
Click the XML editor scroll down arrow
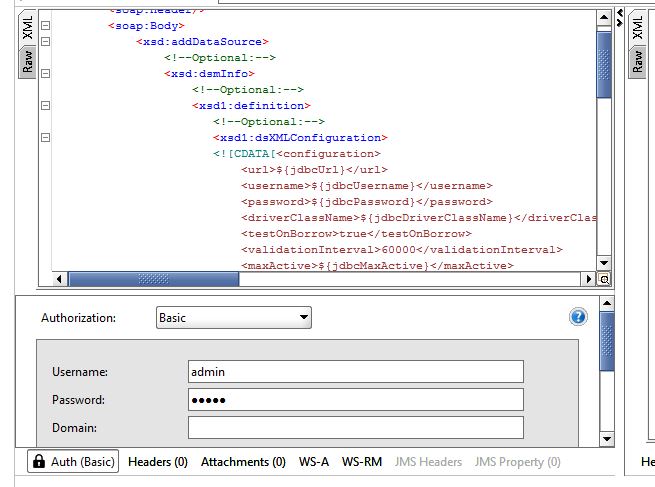tap(604, 263)
